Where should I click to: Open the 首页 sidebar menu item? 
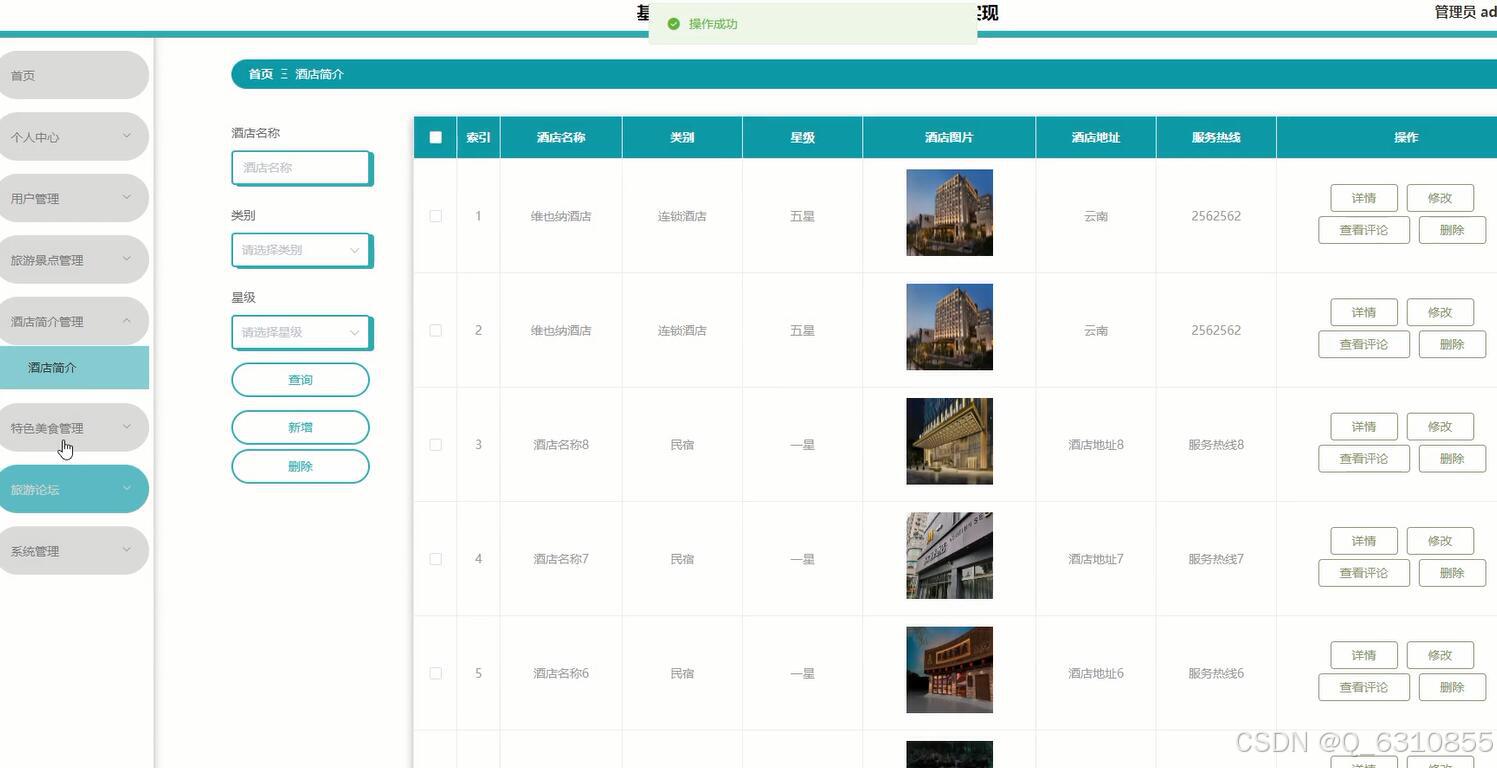[x=72, y=75]
